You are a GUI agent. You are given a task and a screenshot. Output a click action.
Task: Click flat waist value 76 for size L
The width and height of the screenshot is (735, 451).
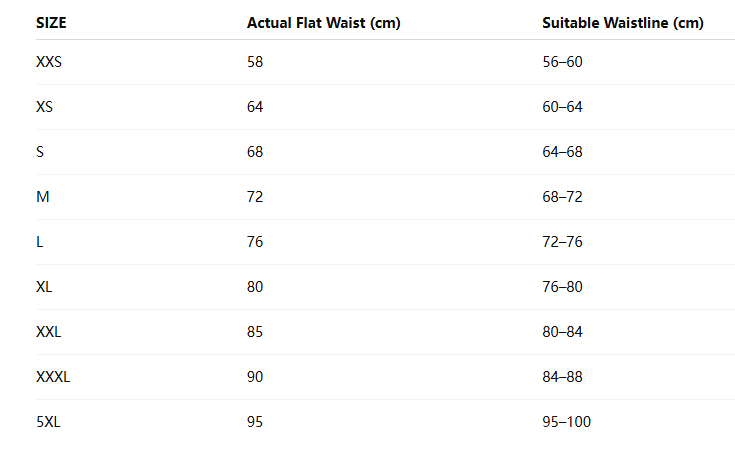[x=255, y=242]
